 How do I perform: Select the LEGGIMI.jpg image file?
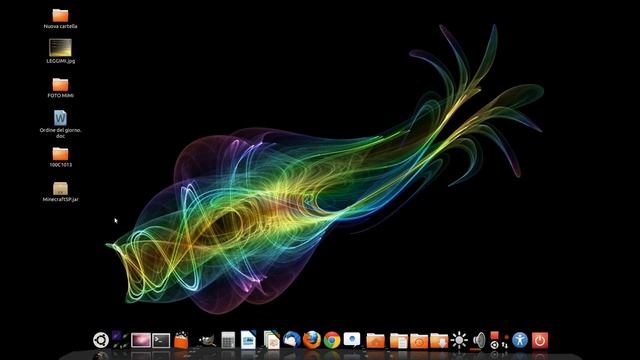point(60,51)
